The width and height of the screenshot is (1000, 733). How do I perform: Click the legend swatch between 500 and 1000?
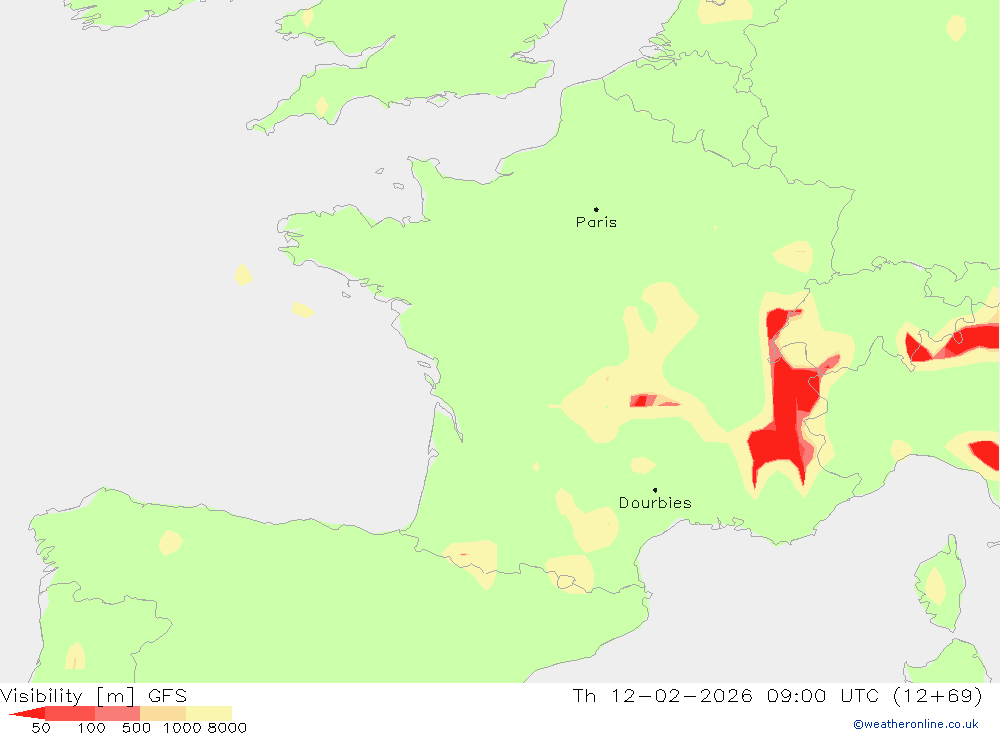pos(163,713)
